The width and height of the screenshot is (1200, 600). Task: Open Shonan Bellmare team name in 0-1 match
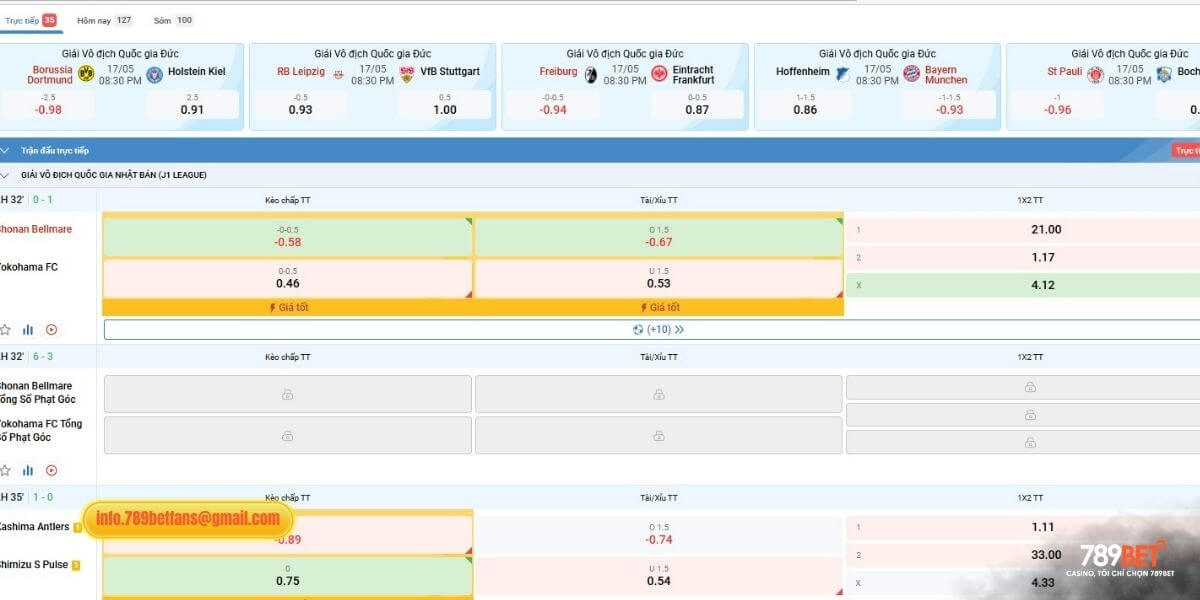(x=36, y=229)
